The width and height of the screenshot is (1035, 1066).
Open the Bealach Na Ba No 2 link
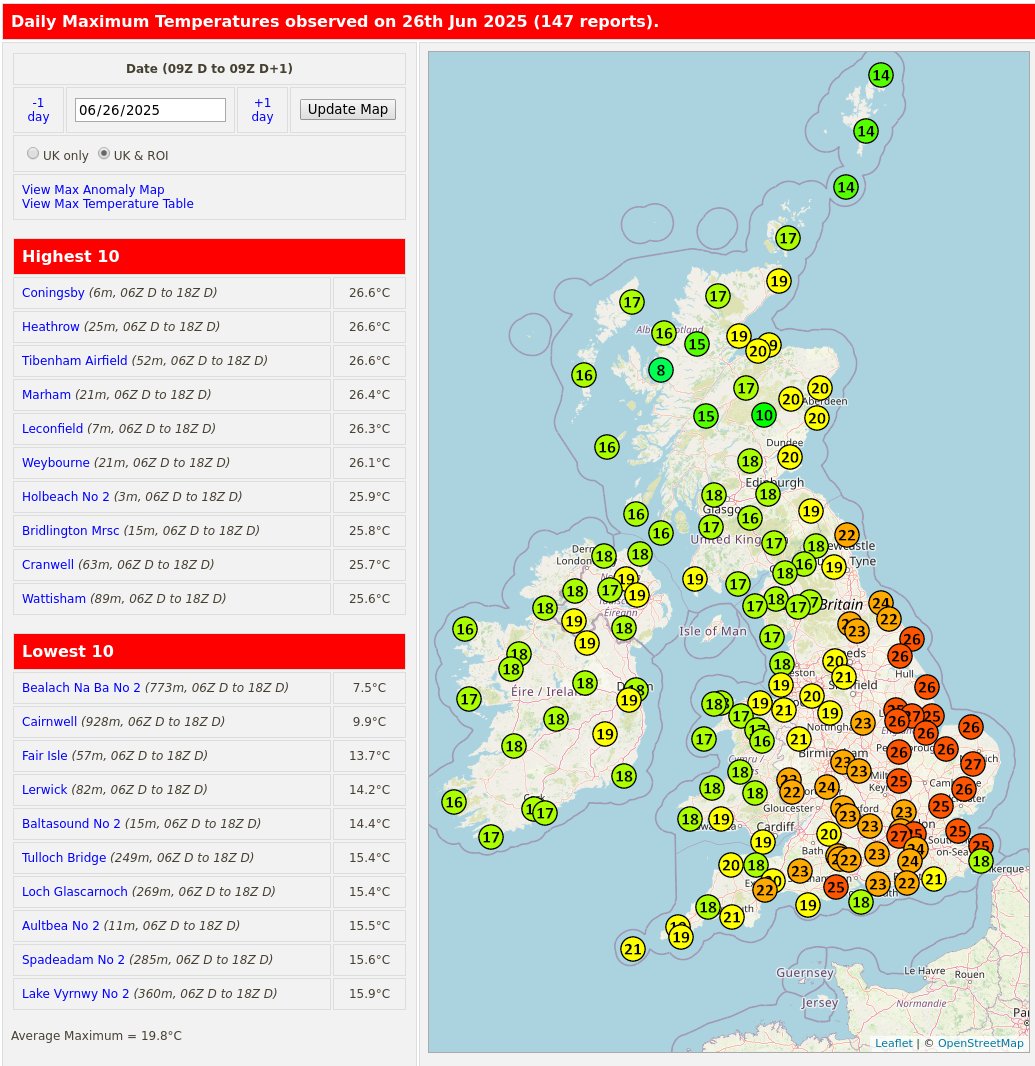[81, 687]
